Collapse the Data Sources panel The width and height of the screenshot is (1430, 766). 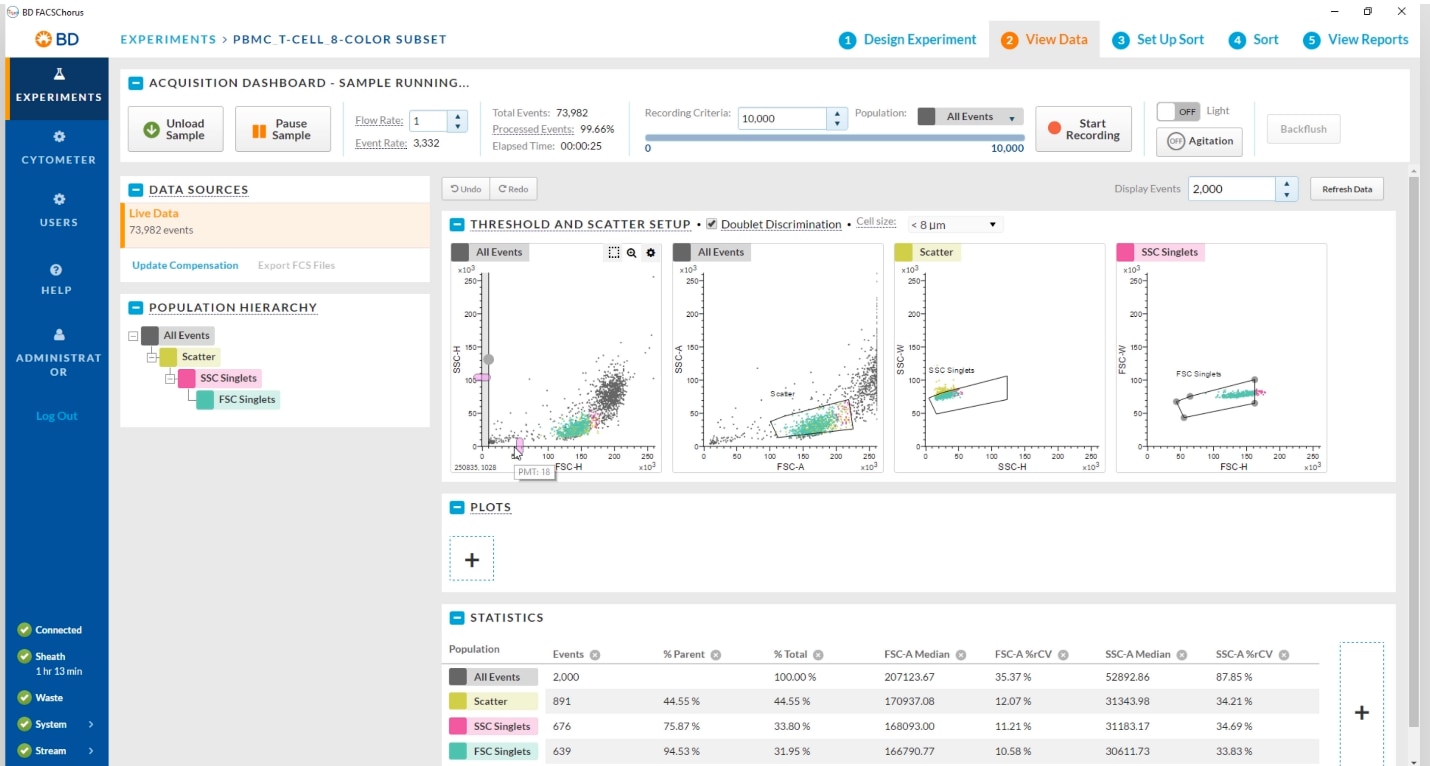[136, 189]
